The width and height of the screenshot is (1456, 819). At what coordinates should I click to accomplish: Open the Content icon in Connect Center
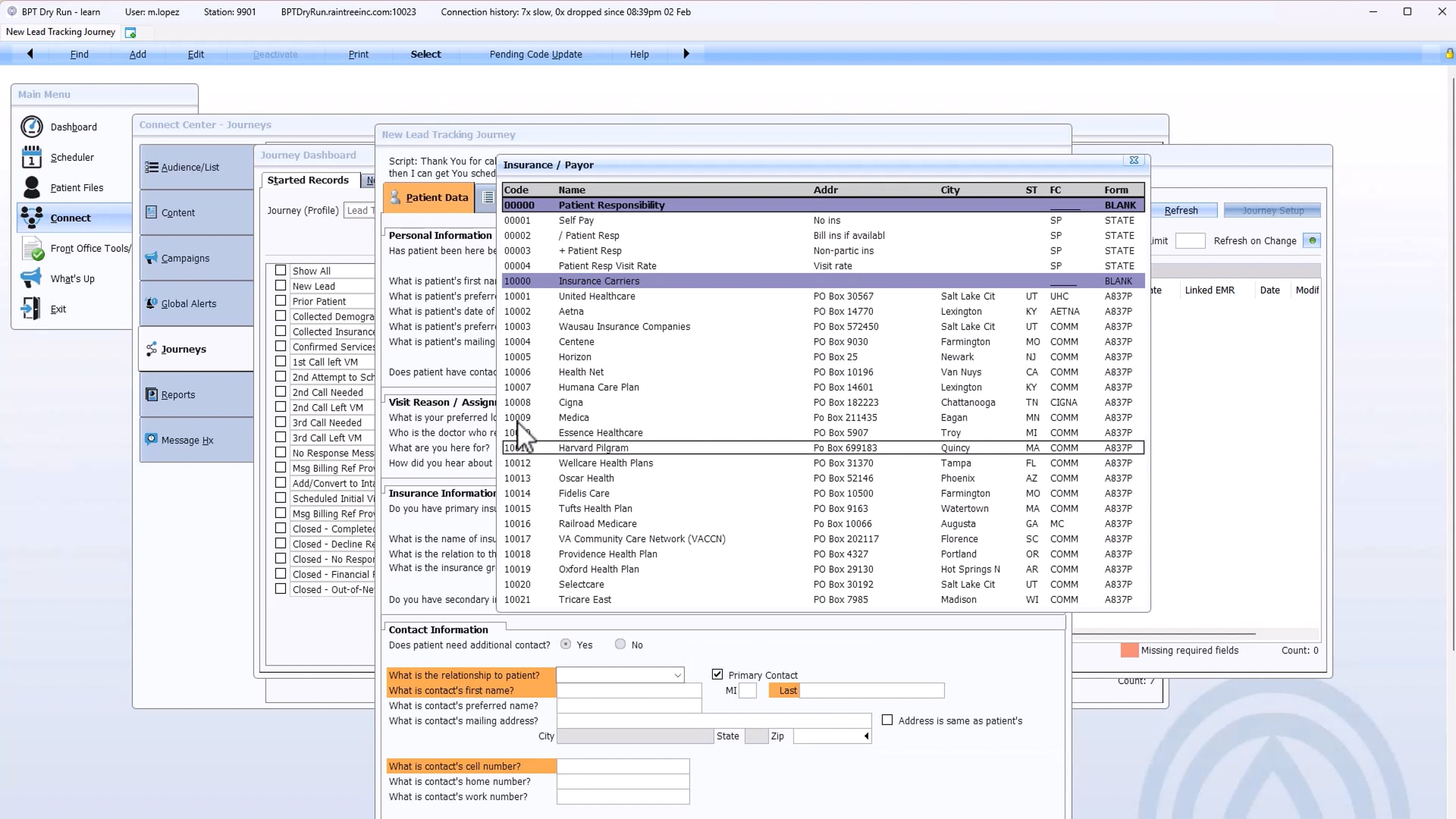point(152,212)
